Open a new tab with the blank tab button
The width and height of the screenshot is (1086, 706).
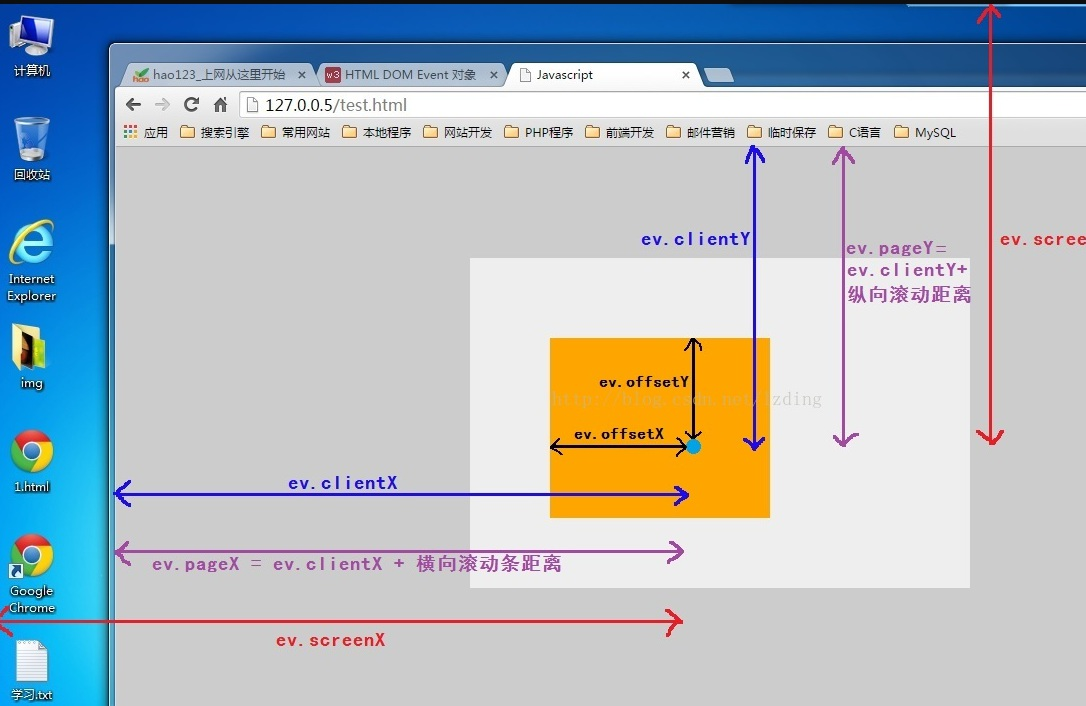coord(718,75)
